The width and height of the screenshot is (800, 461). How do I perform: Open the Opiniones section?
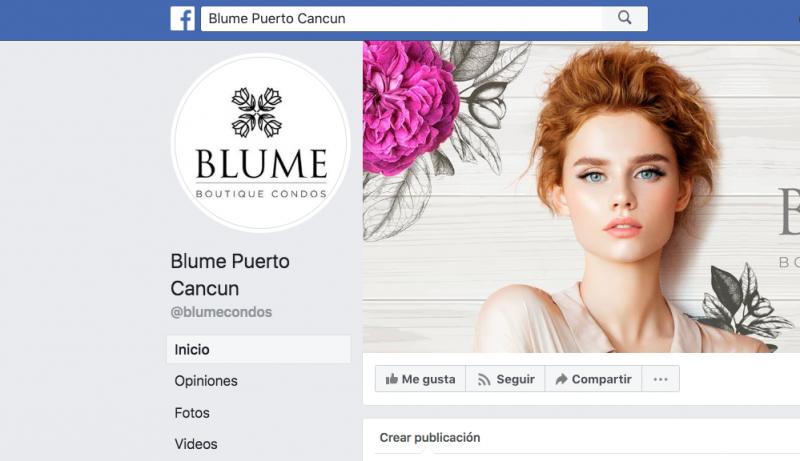point(206,381)
